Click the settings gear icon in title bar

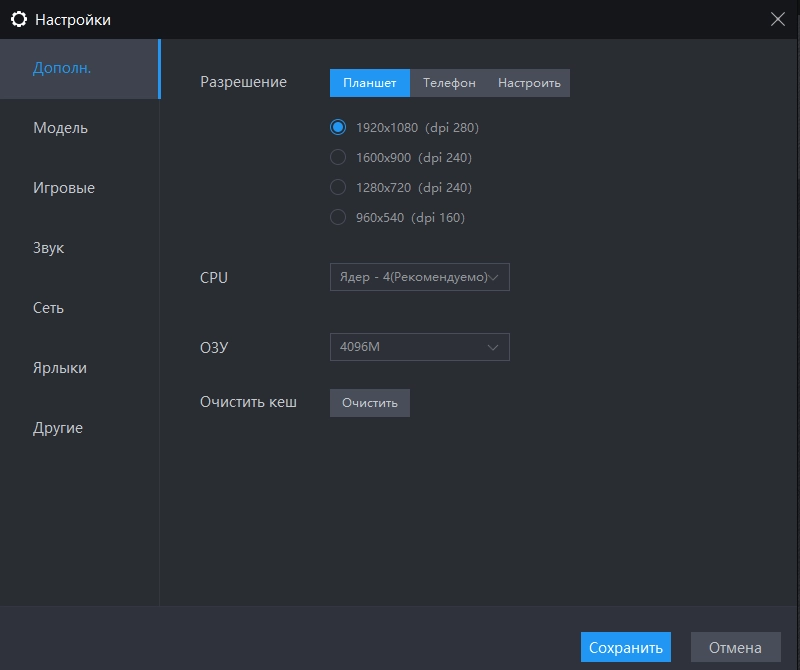click(x=18, y=19)
